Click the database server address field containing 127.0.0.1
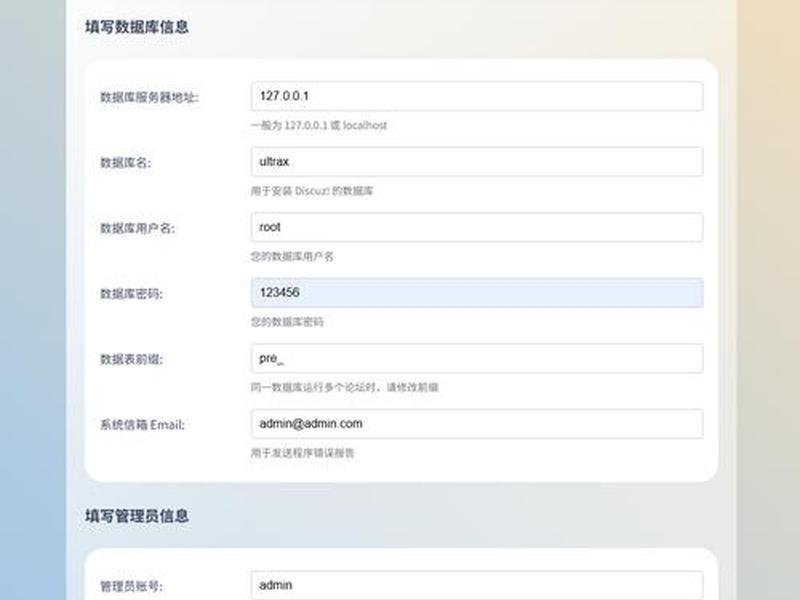This screenshot has width=800, height=600. tap(477, 96)
